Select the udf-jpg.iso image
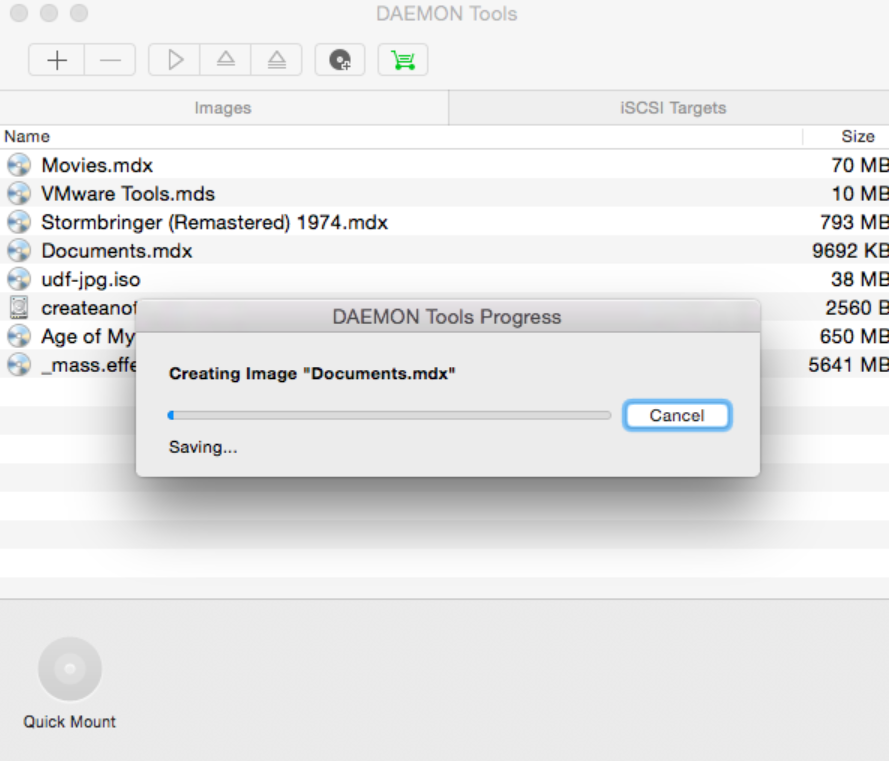 (x=91, y=279)
